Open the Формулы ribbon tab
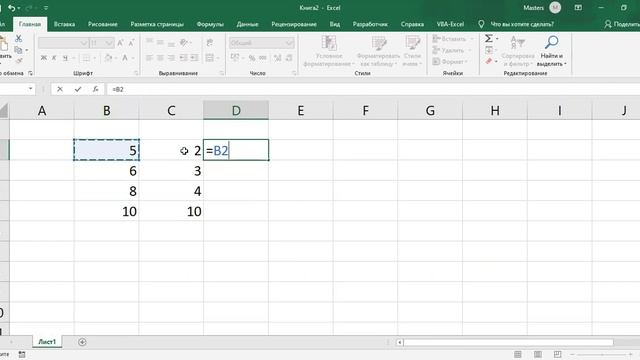The image size is (640, 360). pos(210,24)
